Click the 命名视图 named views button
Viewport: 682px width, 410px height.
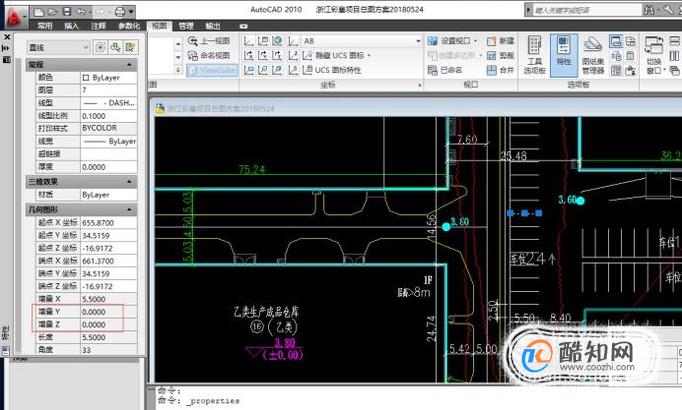209,55
